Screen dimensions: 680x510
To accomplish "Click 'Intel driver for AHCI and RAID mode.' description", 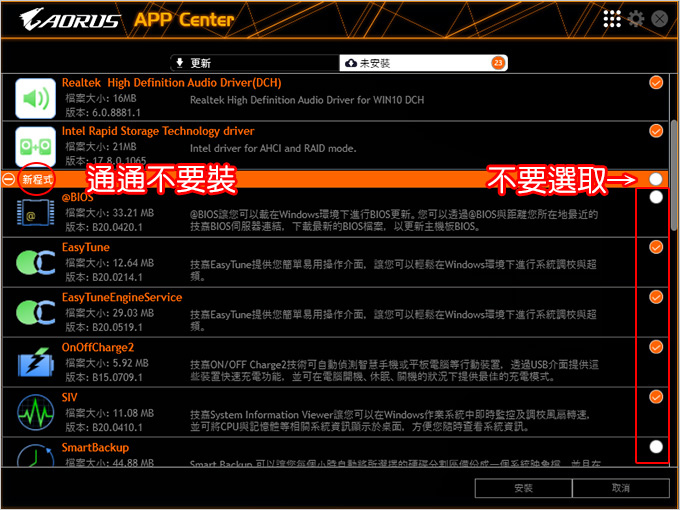I will coord(273,148).
